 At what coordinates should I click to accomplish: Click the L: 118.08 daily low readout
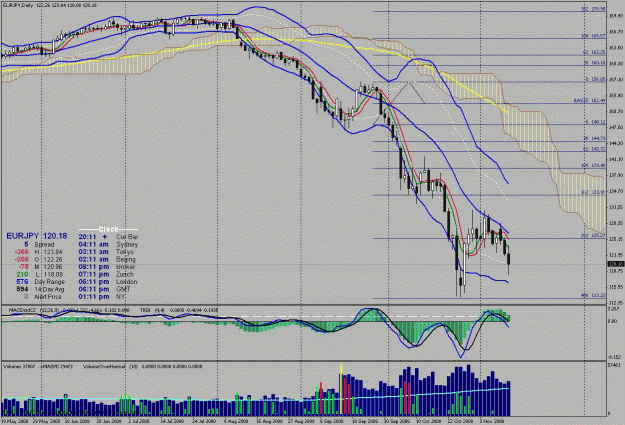tap(39, 274)
